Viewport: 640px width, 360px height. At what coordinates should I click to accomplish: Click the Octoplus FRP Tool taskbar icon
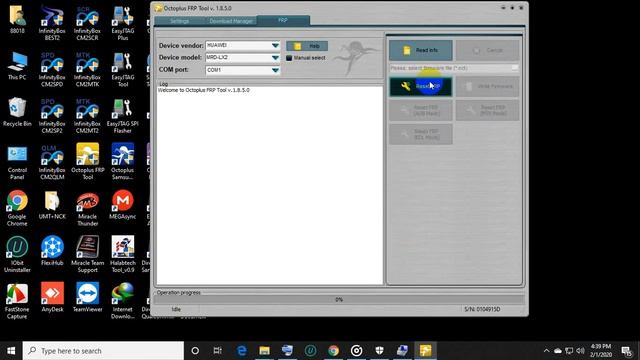tap(425, 351)
